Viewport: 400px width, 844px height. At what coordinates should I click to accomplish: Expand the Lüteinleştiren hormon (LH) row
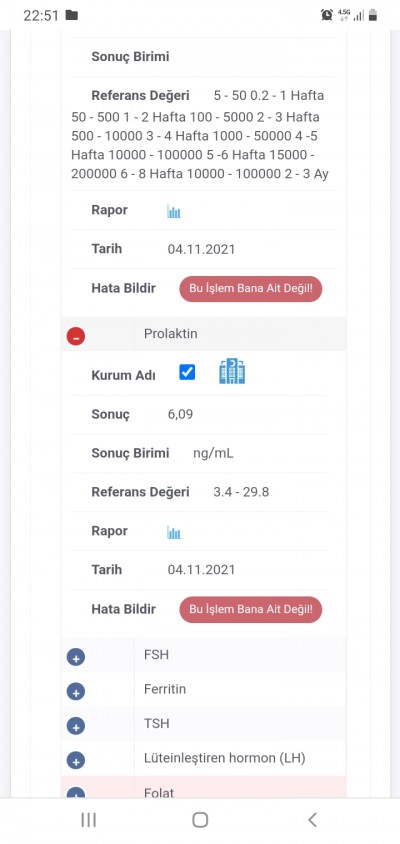(x=76, y=761)
